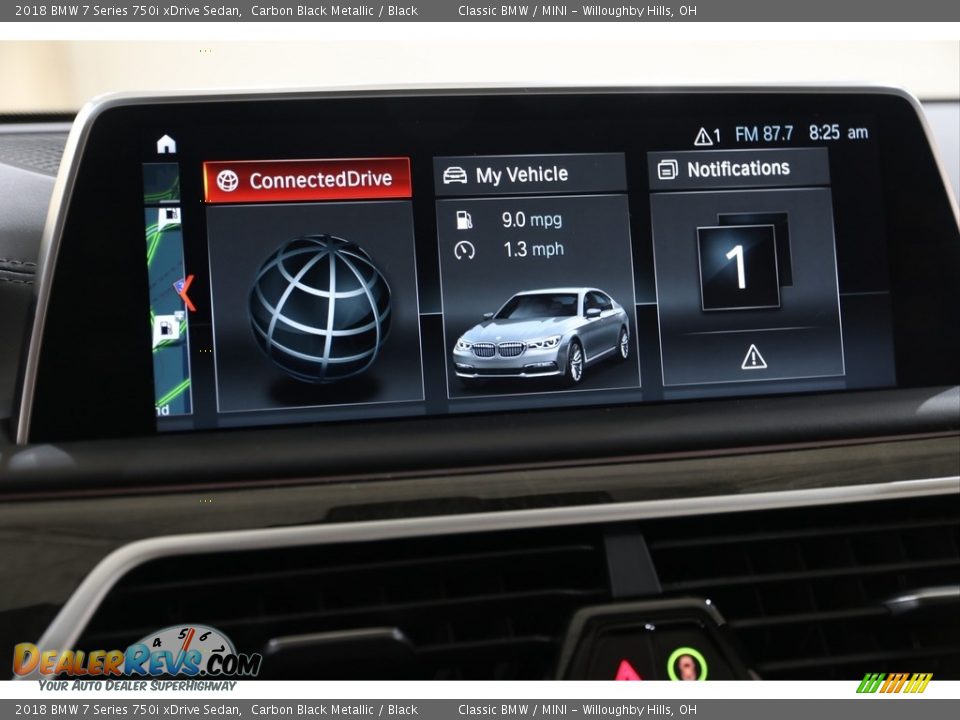Select the speedometer icon beside 1.3 mph
This screenshot has width=960, height=720.
[x=463, y=249]
